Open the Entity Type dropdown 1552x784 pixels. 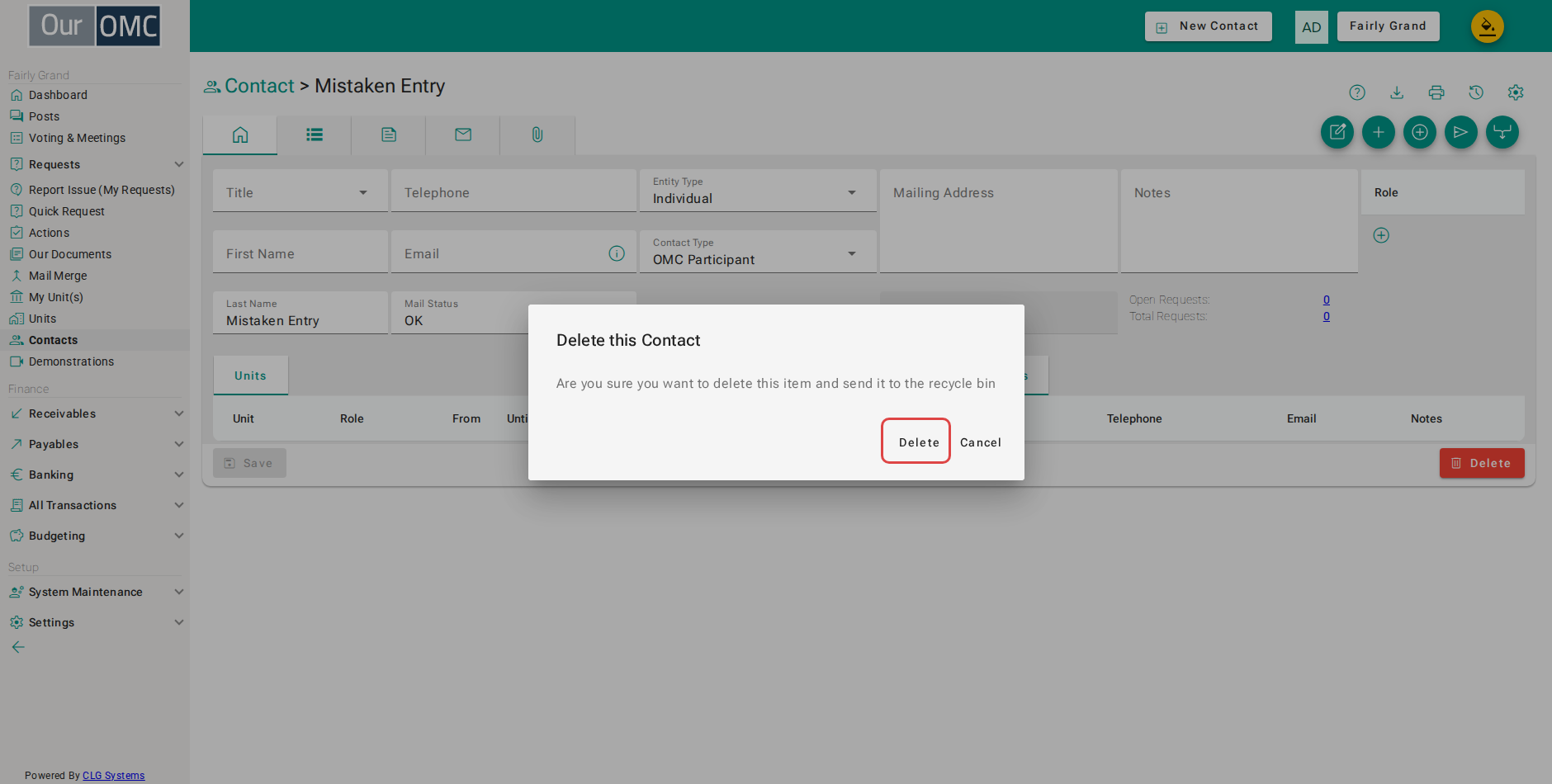click(758, 191)
